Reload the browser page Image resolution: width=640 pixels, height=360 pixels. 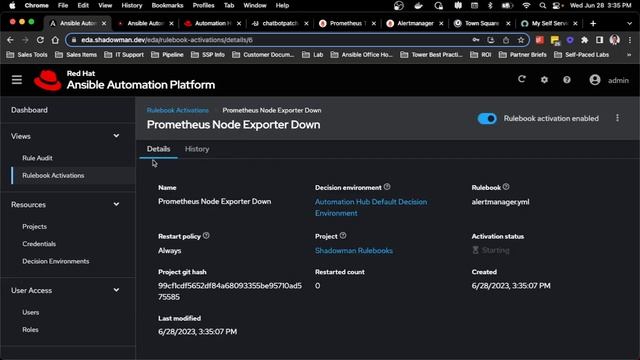(x=40, y=40)
